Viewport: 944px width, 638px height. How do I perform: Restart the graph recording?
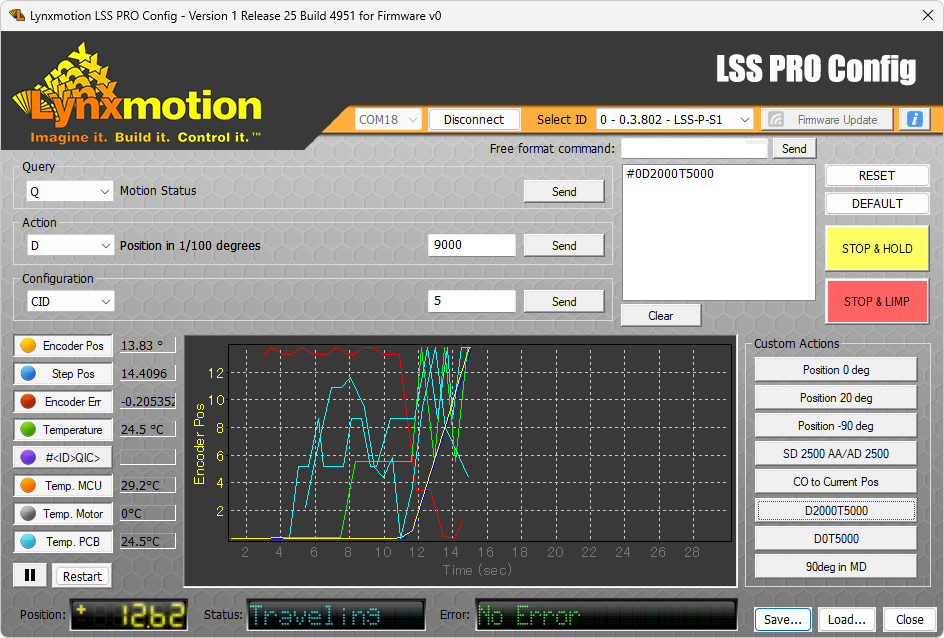(x=82, y=576)
